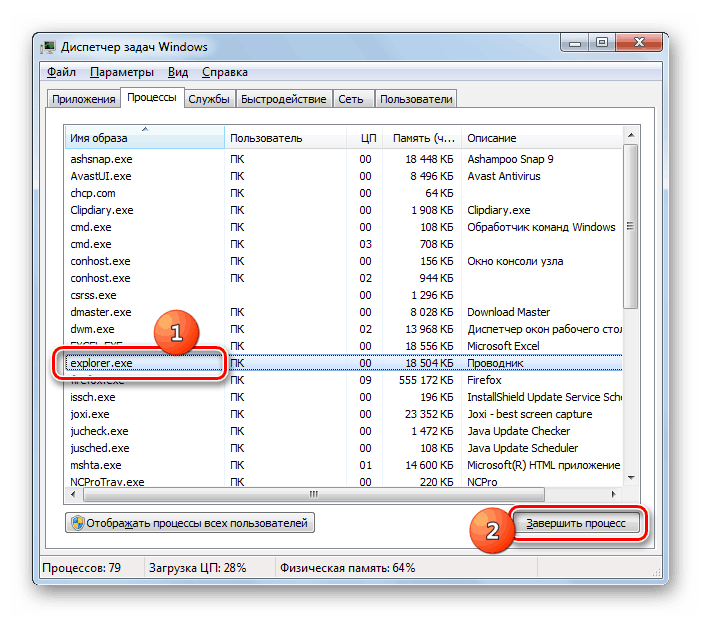Screen dimensions: 702x618
Task: Switch to the Приложения tab
Action: (x=84, y=99)
